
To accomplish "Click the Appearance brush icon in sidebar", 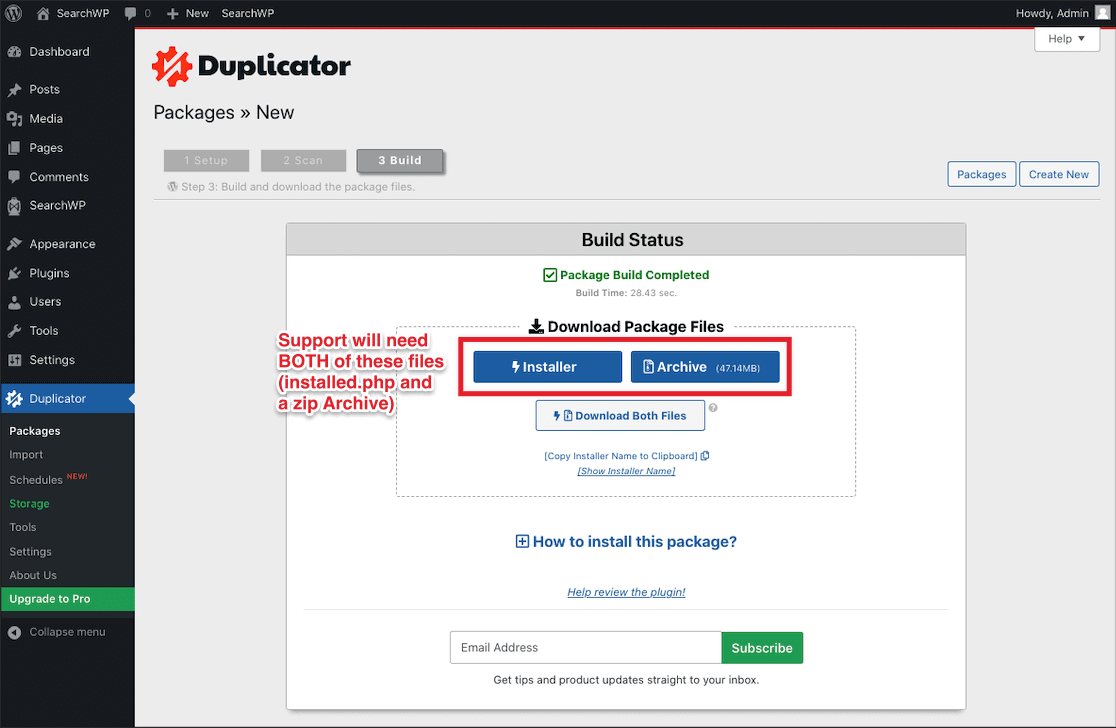I will click(14, 244).
